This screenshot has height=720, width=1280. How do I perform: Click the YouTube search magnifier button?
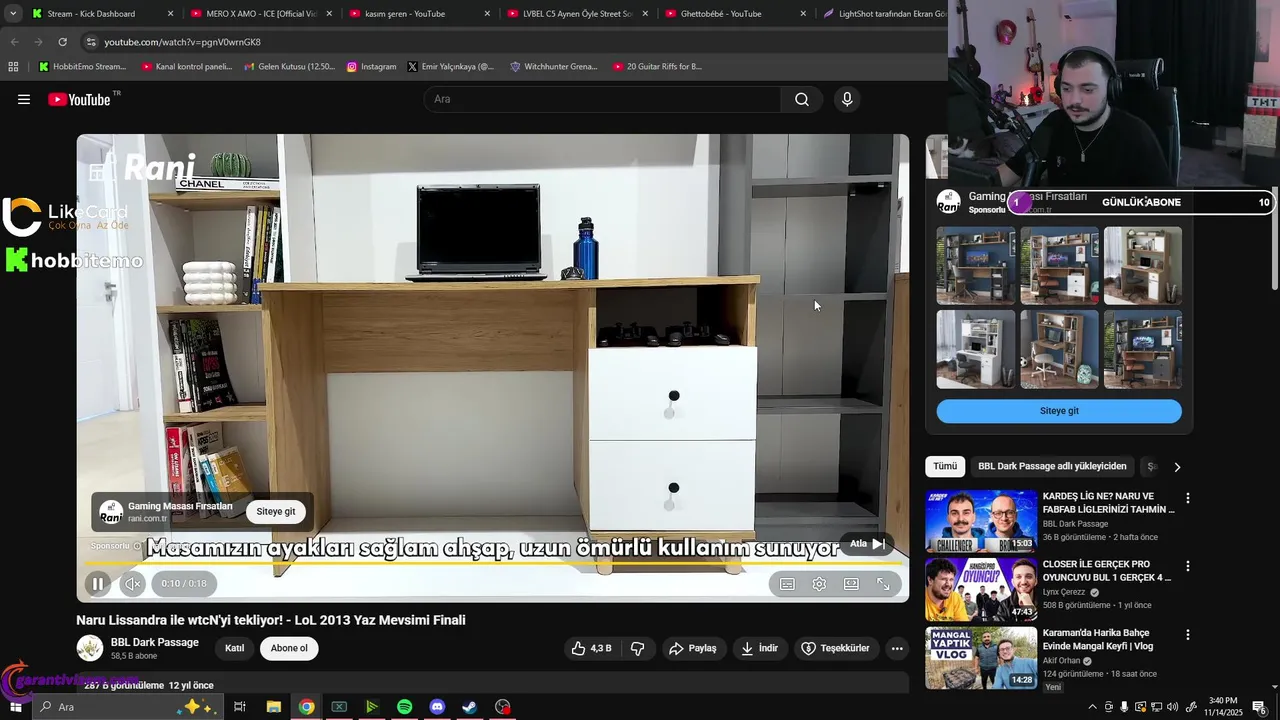[802, 99]
